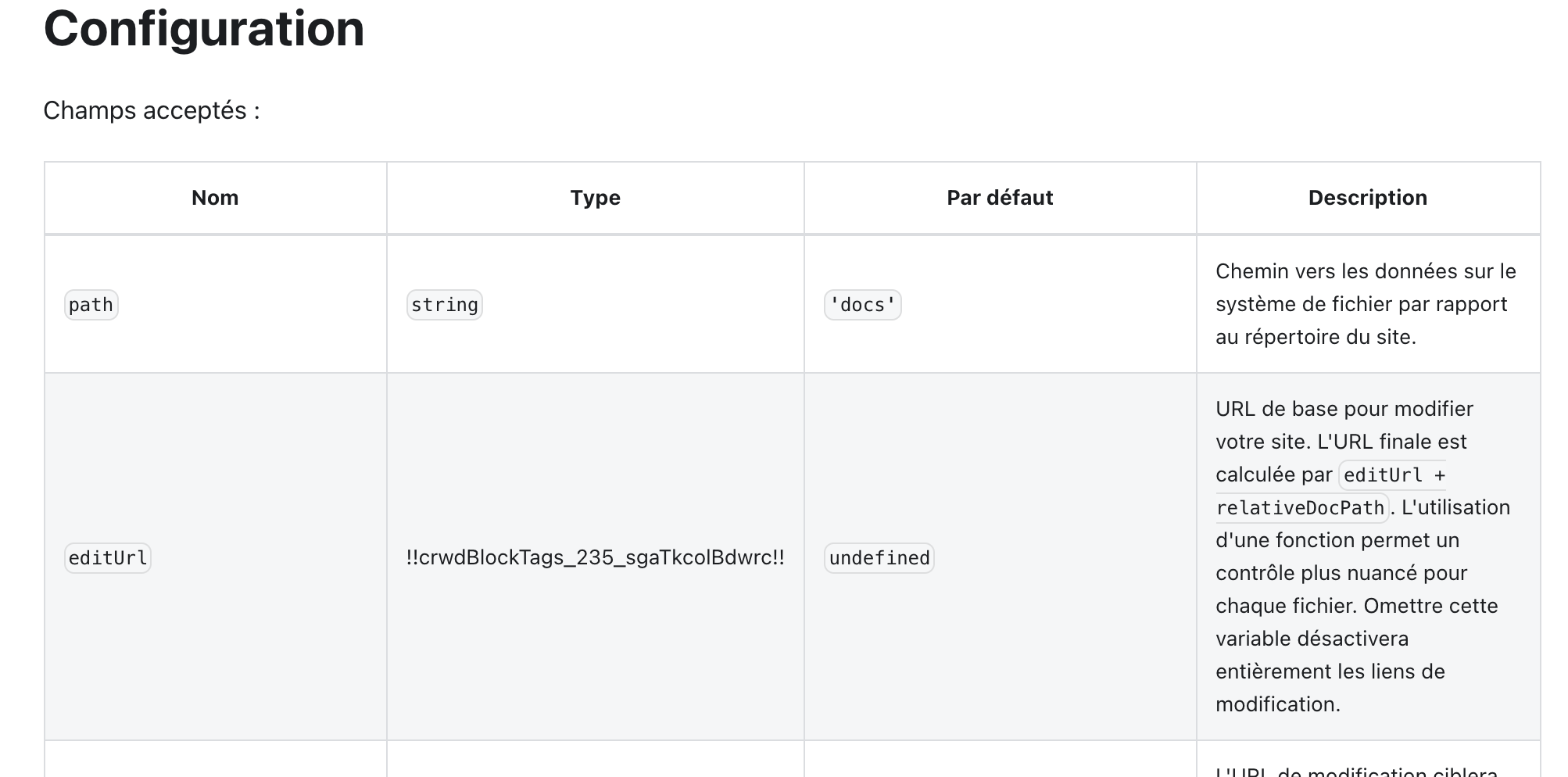Click the 'Par défaut' column header

click(x=1000, y=198)
